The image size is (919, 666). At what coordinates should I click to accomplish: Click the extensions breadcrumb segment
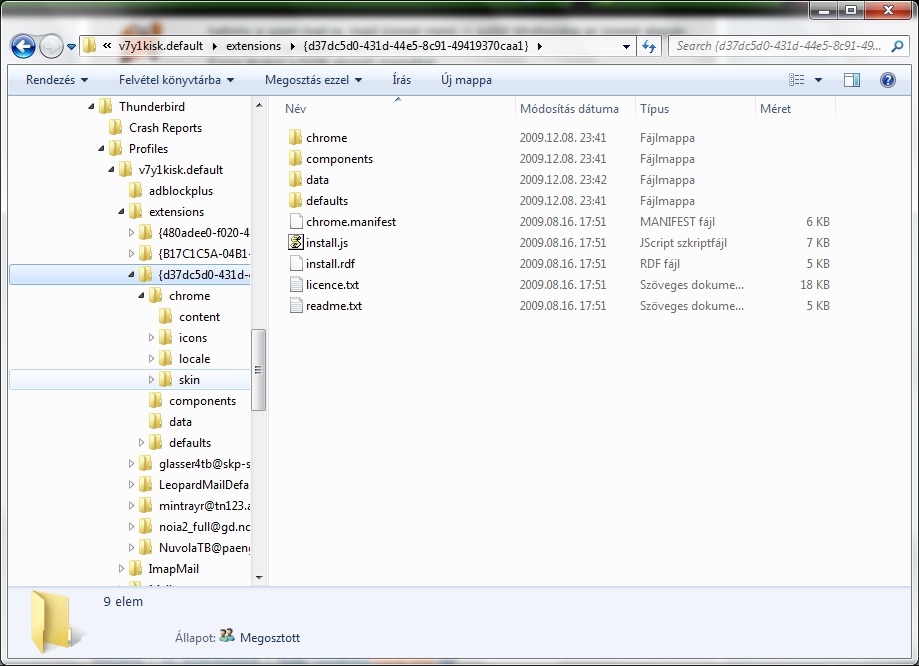[253, 46]
